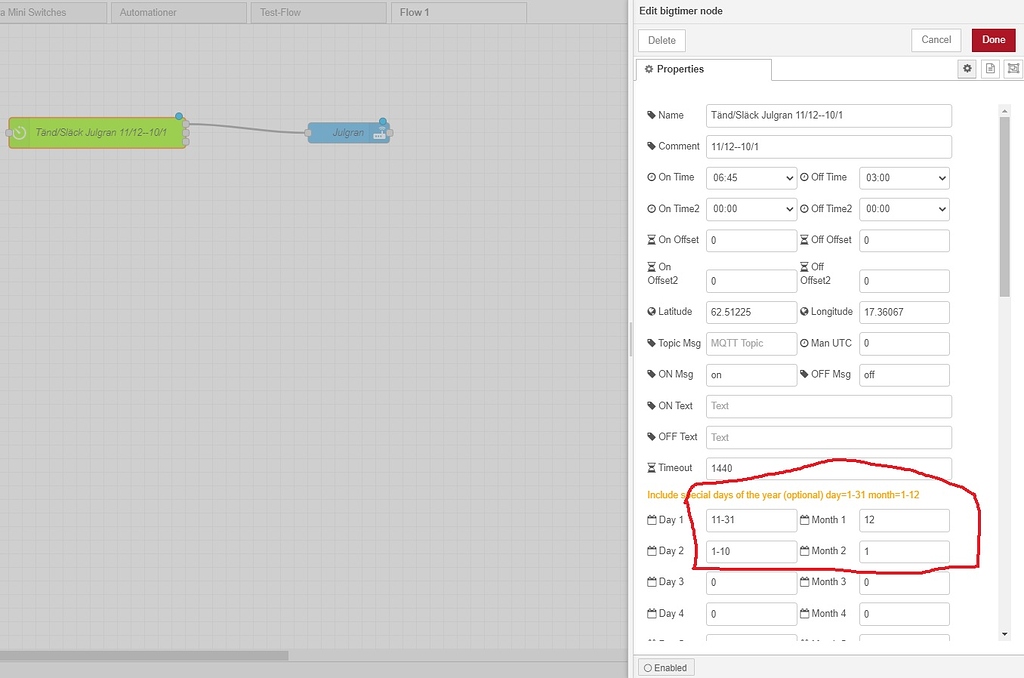Click the Delete button

(661, 40)
